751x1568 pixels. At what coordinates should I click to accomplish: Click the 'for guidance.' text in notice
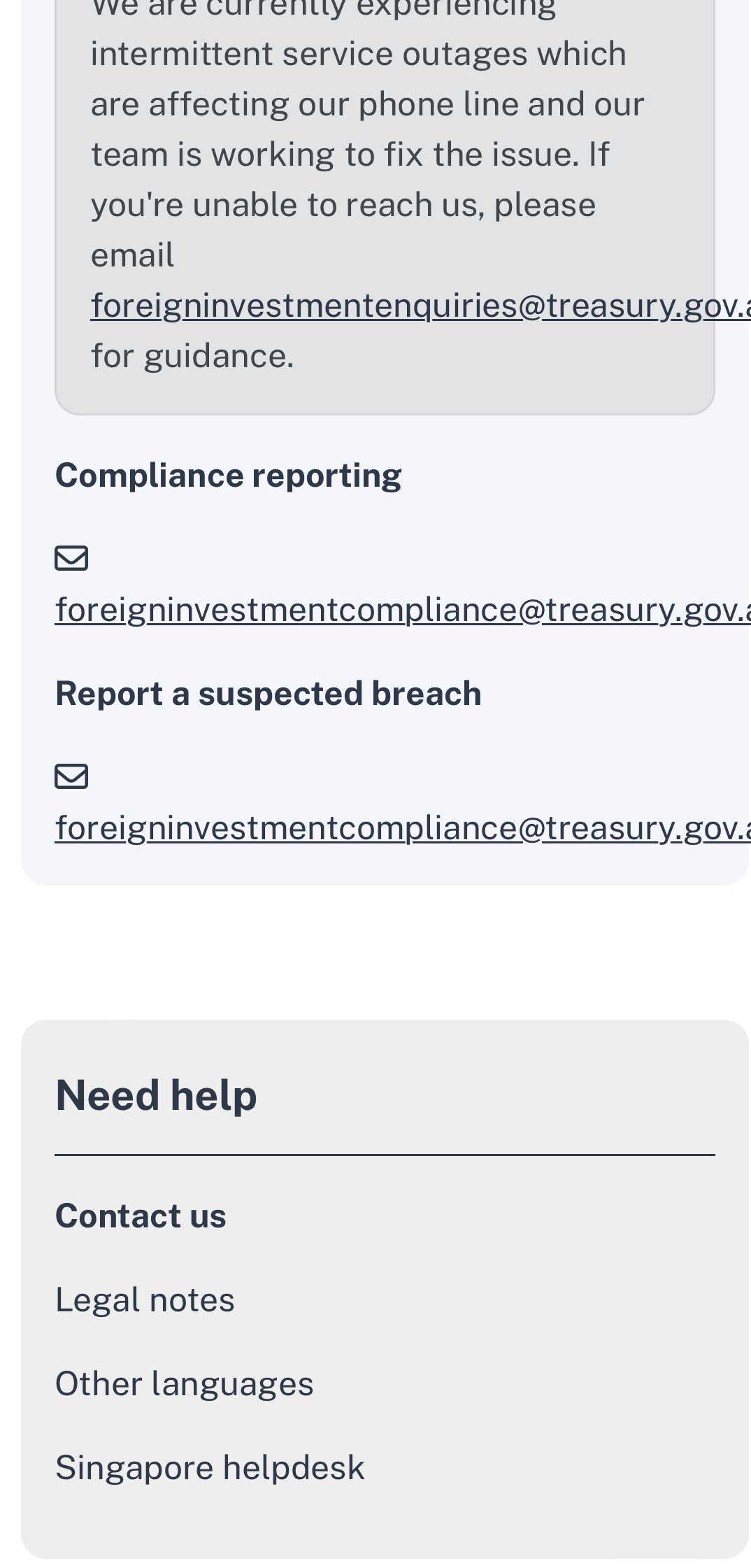pyautogui.click(x=192, y=356)
